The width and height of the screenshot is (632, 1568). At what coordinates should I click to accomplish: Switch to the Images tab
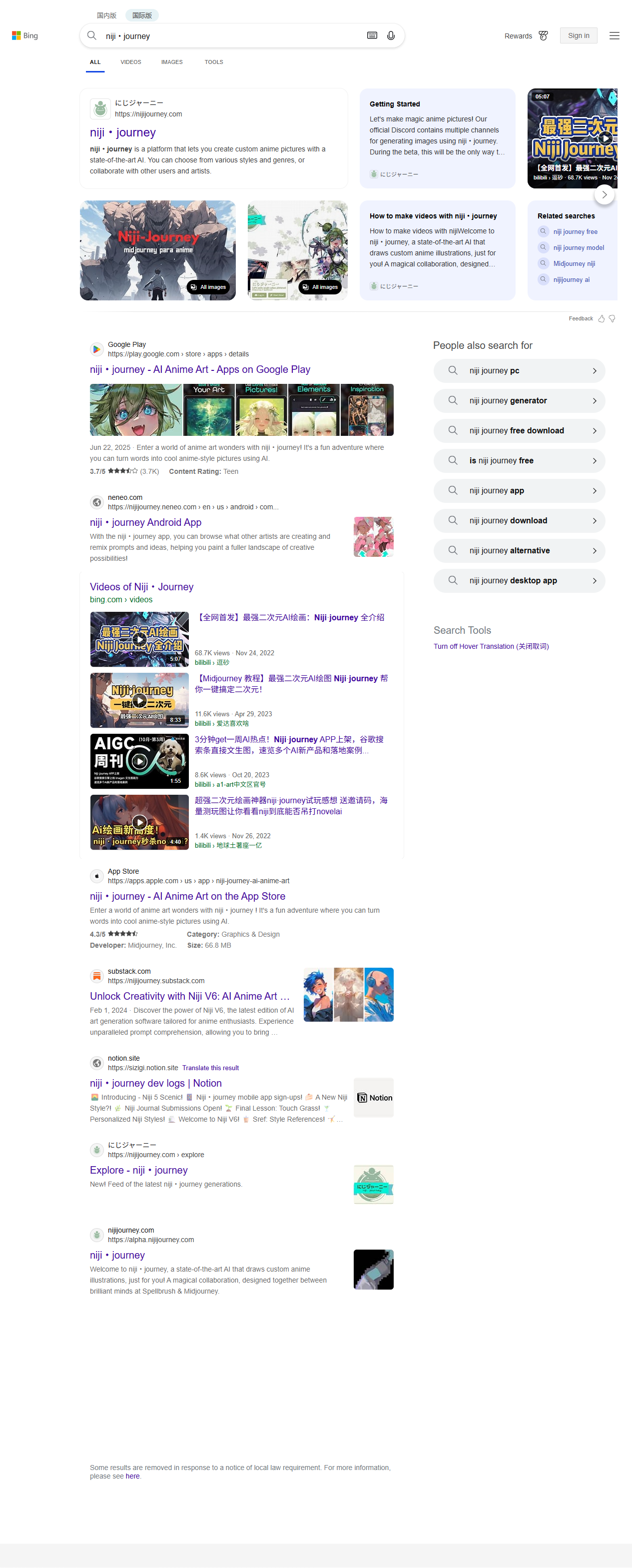click(171, 62)
